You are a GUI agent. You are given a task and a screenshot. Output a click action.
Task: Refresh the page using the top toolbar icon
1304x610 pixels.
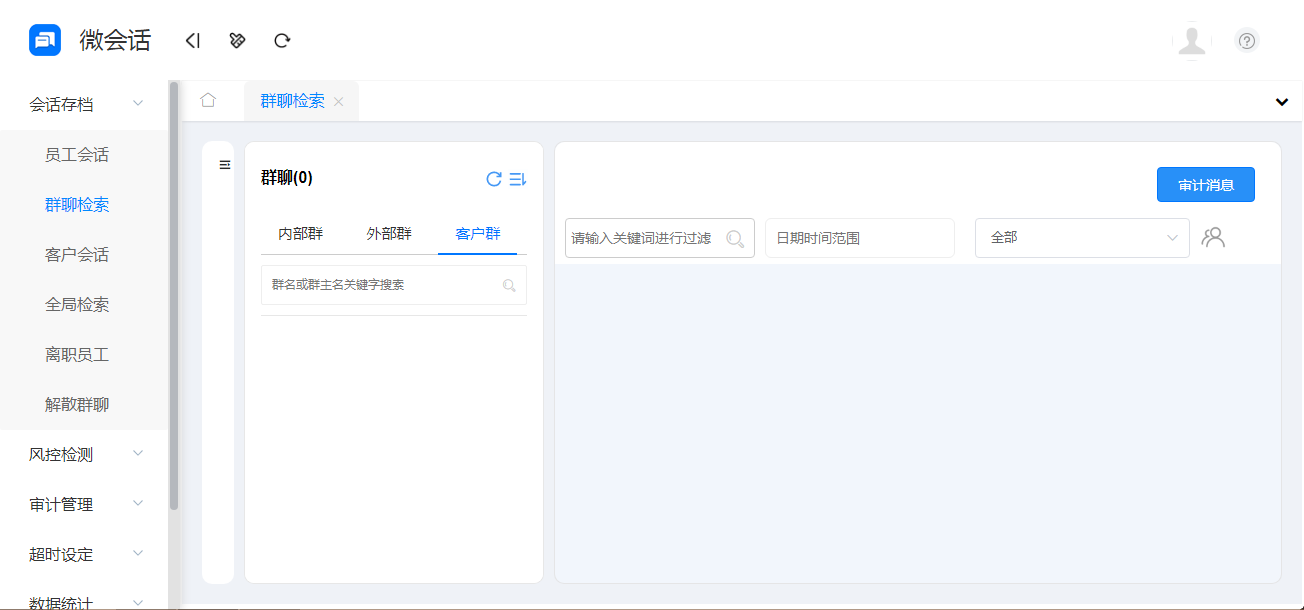282,40
